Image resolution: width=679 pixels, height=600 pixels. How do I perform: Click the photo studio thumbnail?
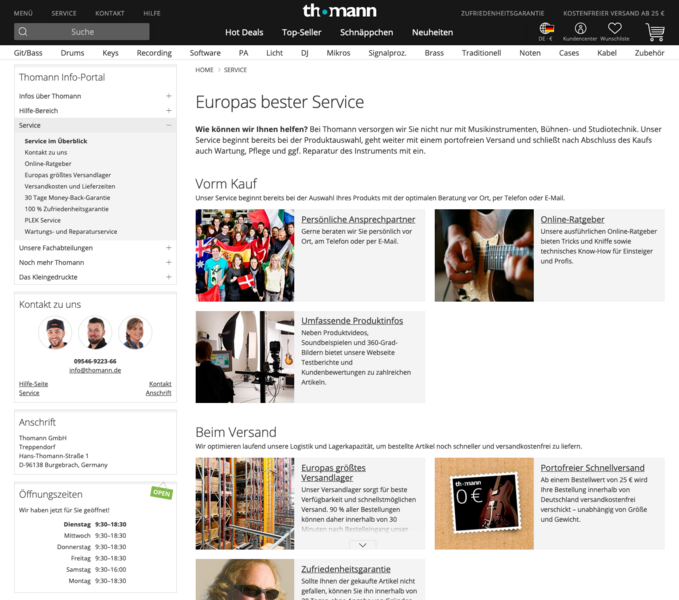coord(245,357)
